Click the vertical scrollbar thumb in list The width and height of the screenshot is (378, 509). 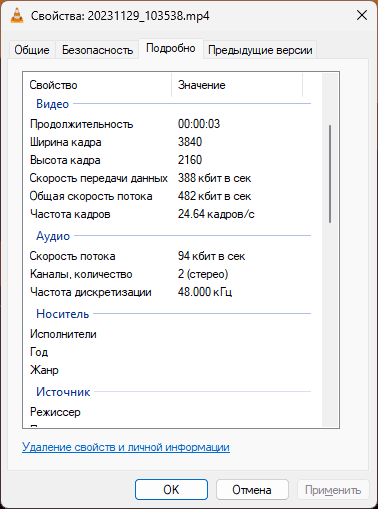point(330,174)
